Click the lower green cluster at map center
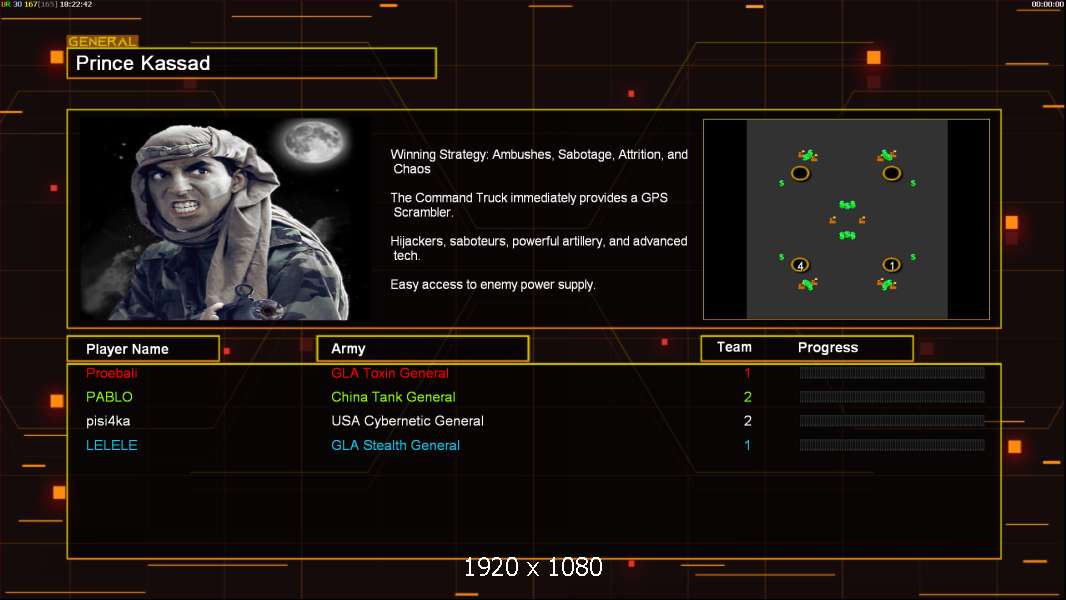The image size is (1066, 600). (847, 235)
